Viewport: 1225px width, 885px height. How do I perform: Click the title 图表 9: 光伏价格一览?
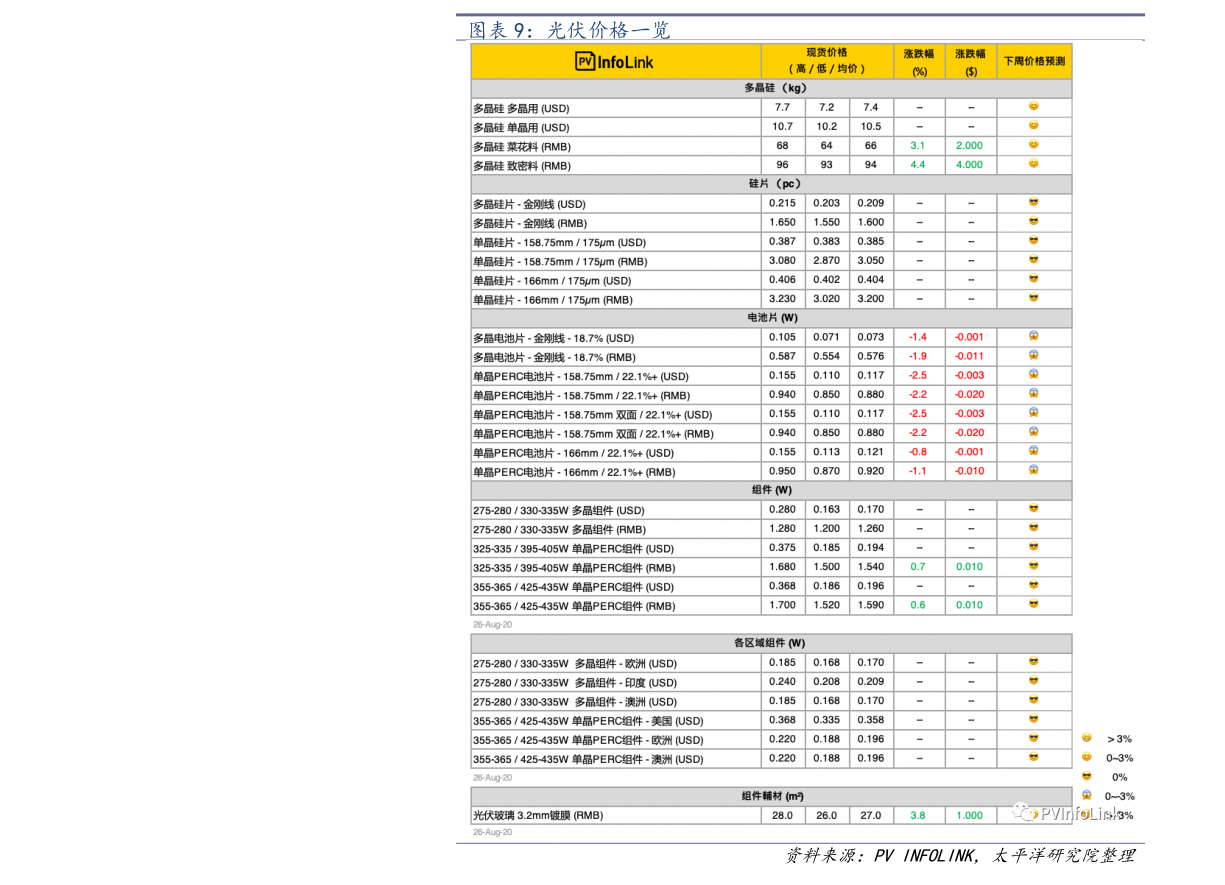tap(569, 30)
